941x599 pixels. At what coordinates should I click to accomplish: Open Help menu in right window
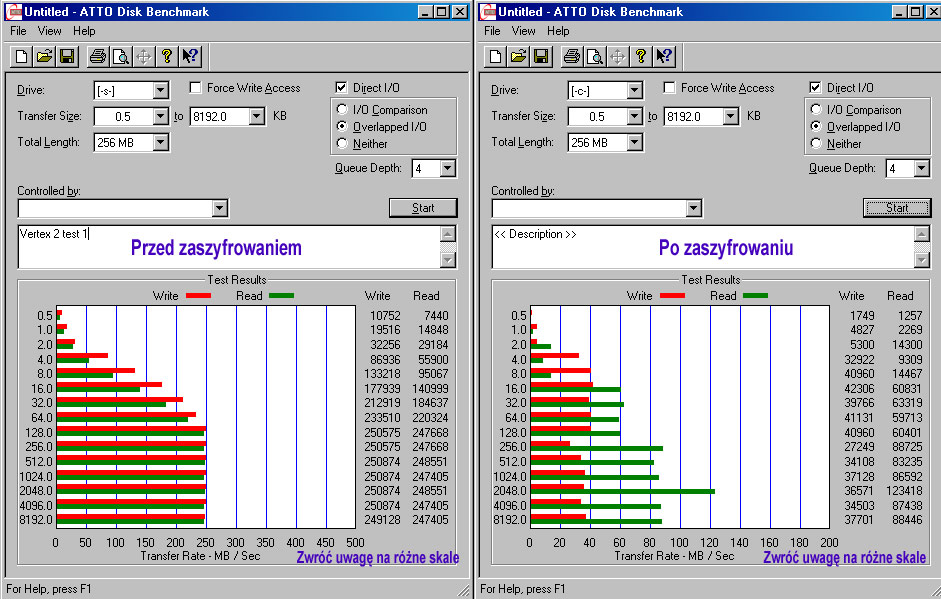tap(558, 31)
